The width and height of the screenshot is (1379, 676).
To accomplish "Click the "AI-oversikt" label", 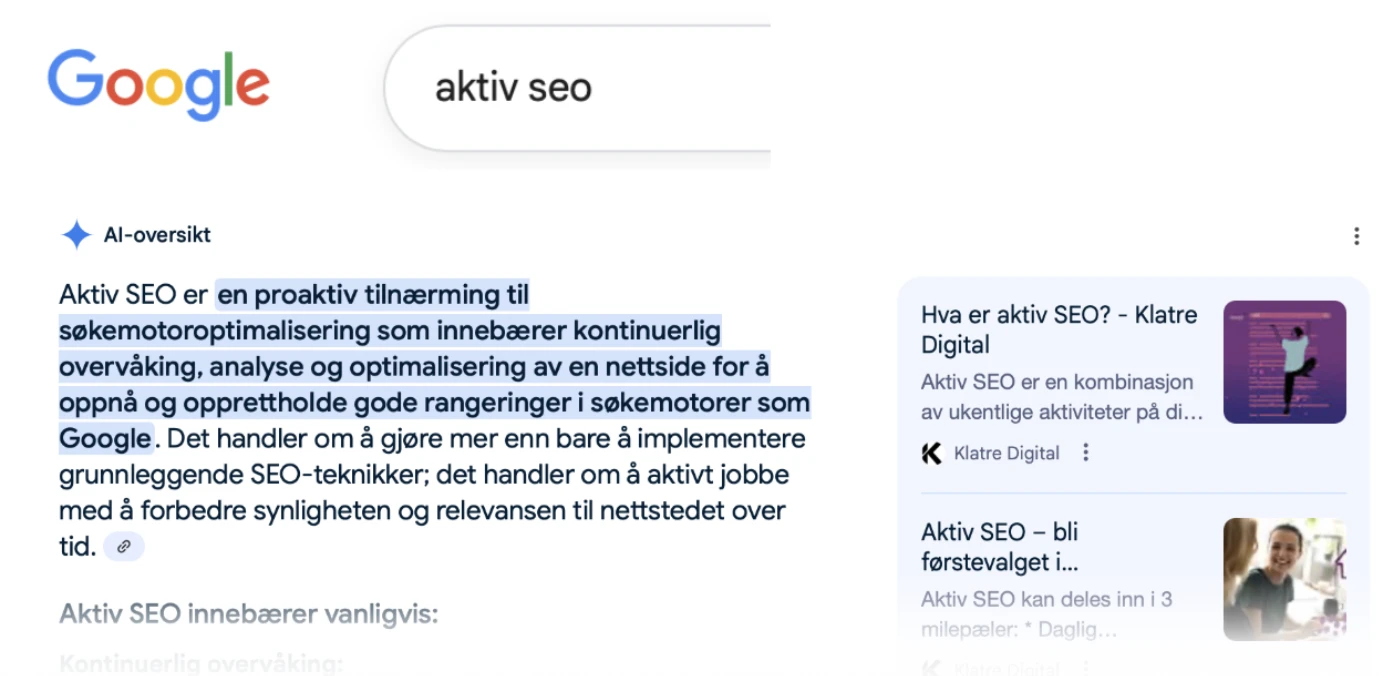I will pos(157,235).
